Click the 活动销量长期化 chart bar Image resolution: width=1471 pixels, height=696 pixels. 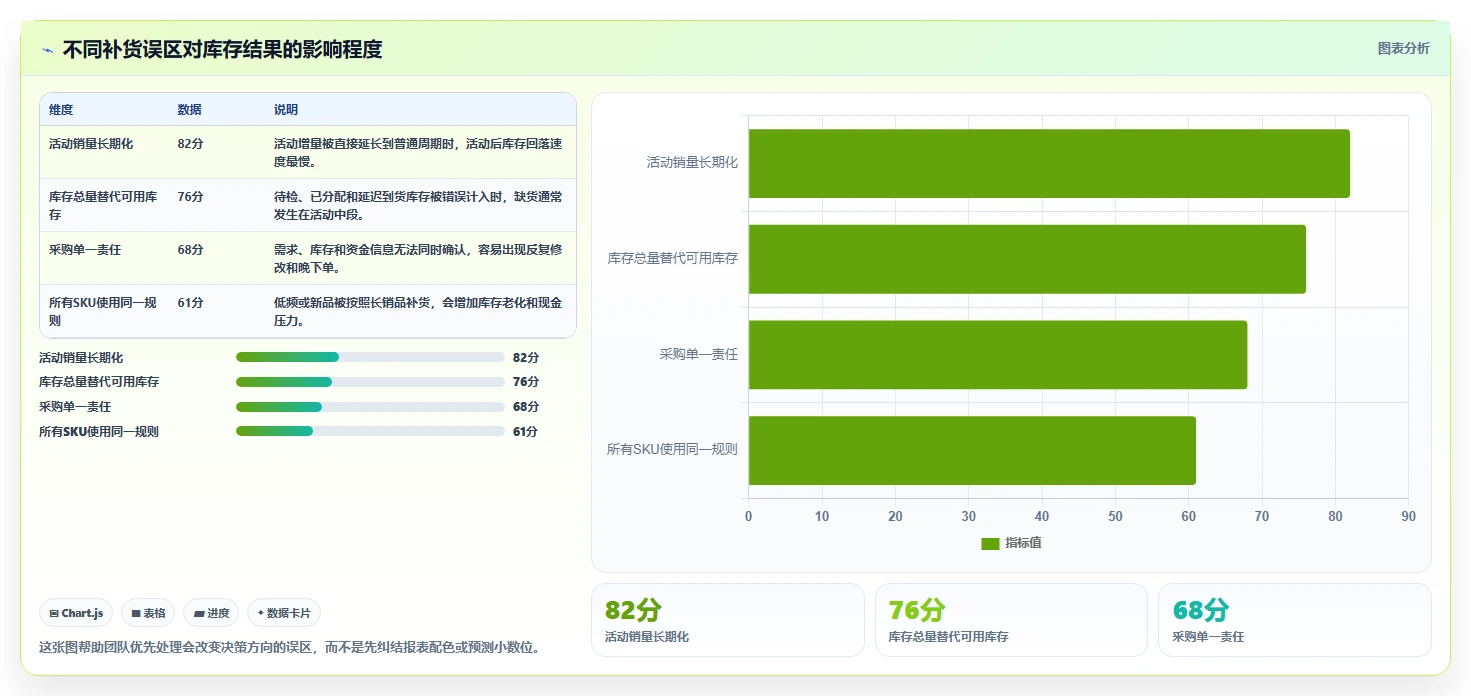point(1049,163)
